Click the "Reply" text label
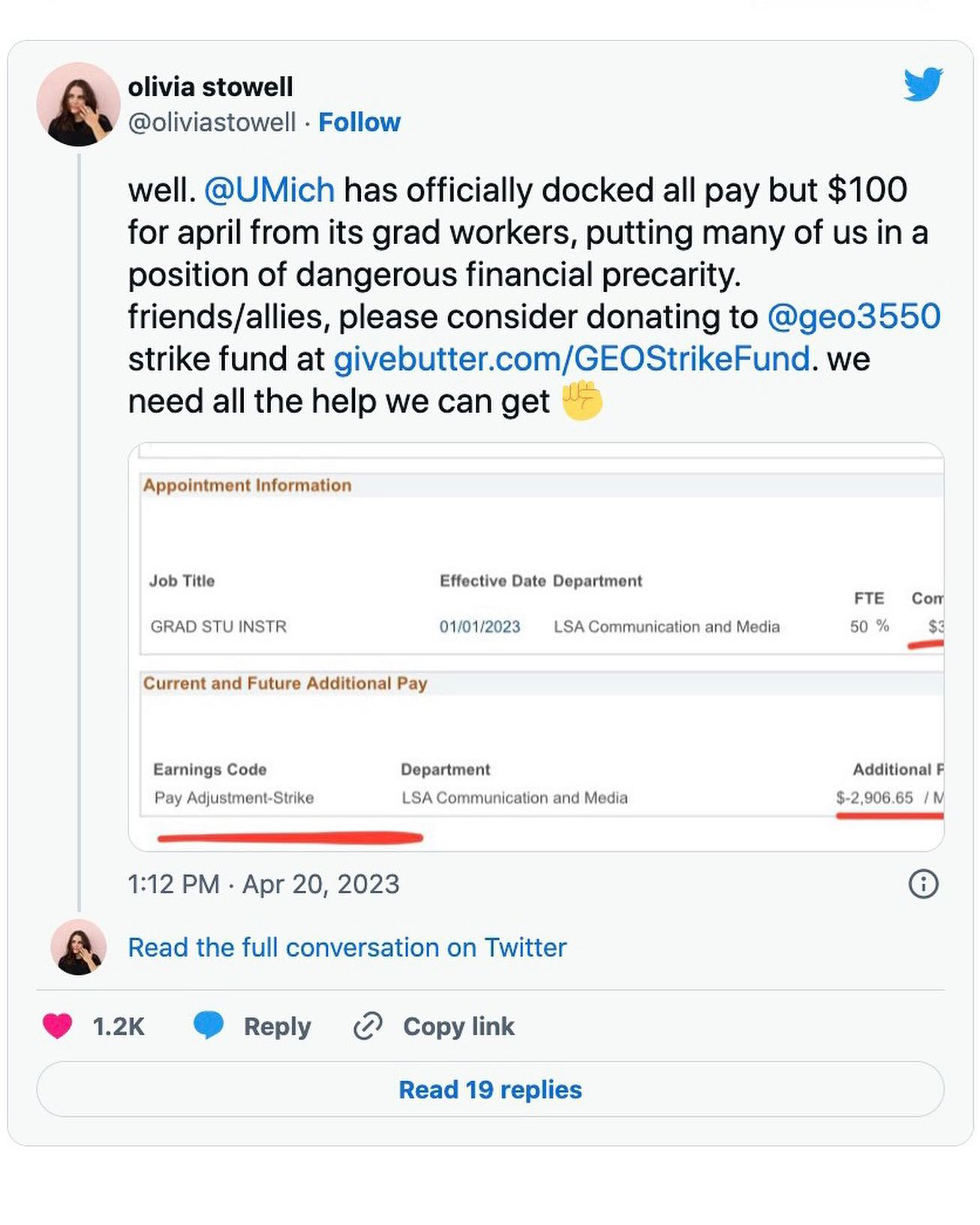Viewport: 980px width, 1225px height. (277, 1026)
